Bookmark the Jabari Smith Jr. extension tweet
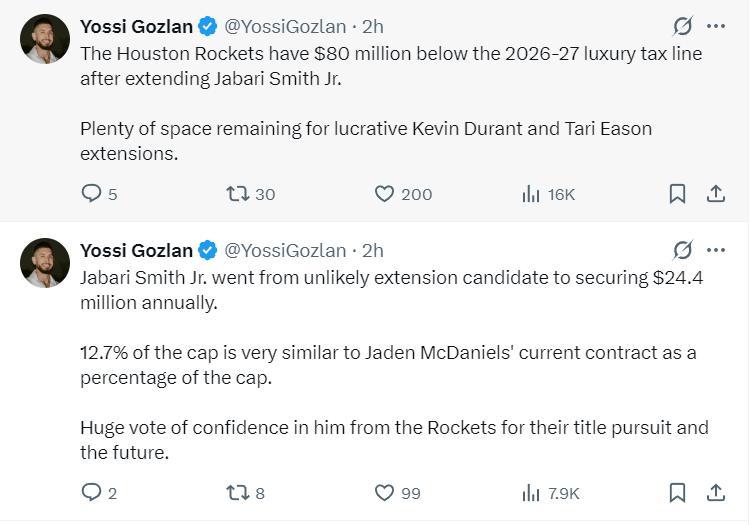The width and height of the screenshot is (751, 525). click(677, 492)
